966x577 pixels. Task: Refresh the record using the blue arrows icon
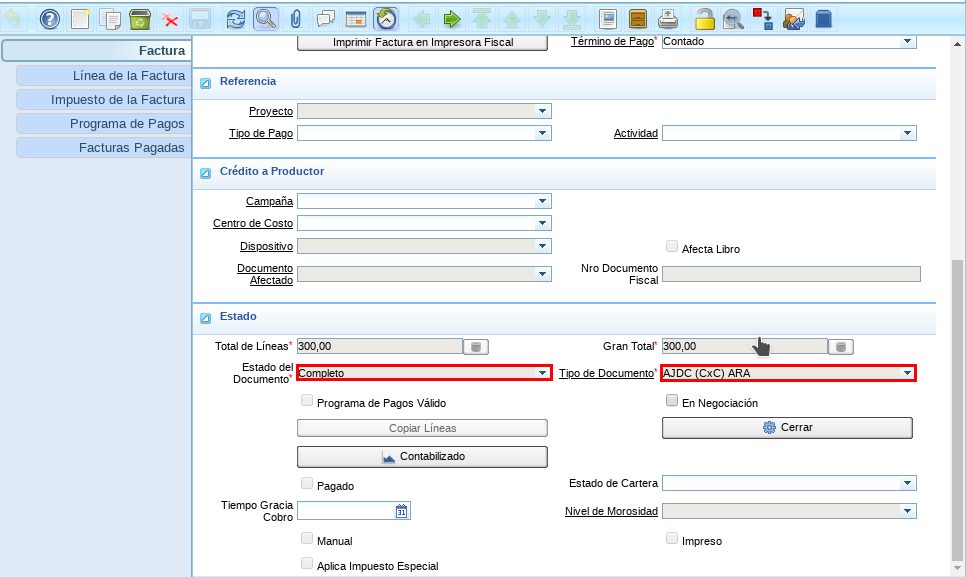tap(235, 19)
